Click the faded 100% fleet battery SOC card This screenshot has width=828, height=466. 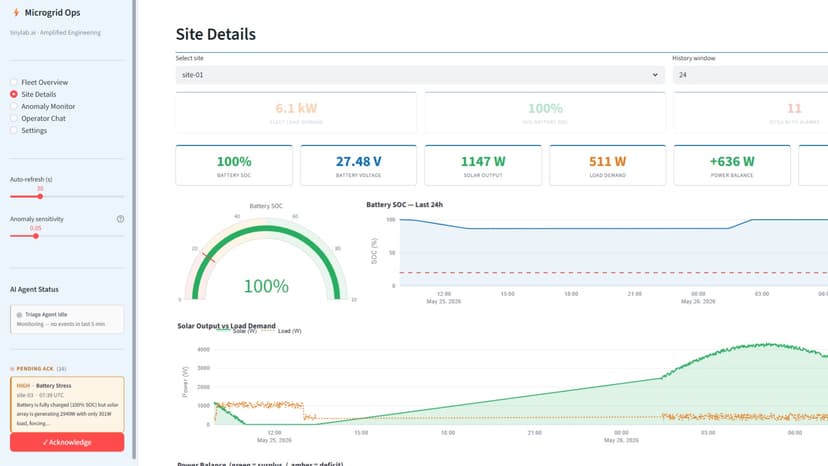(x=545, y=112)
